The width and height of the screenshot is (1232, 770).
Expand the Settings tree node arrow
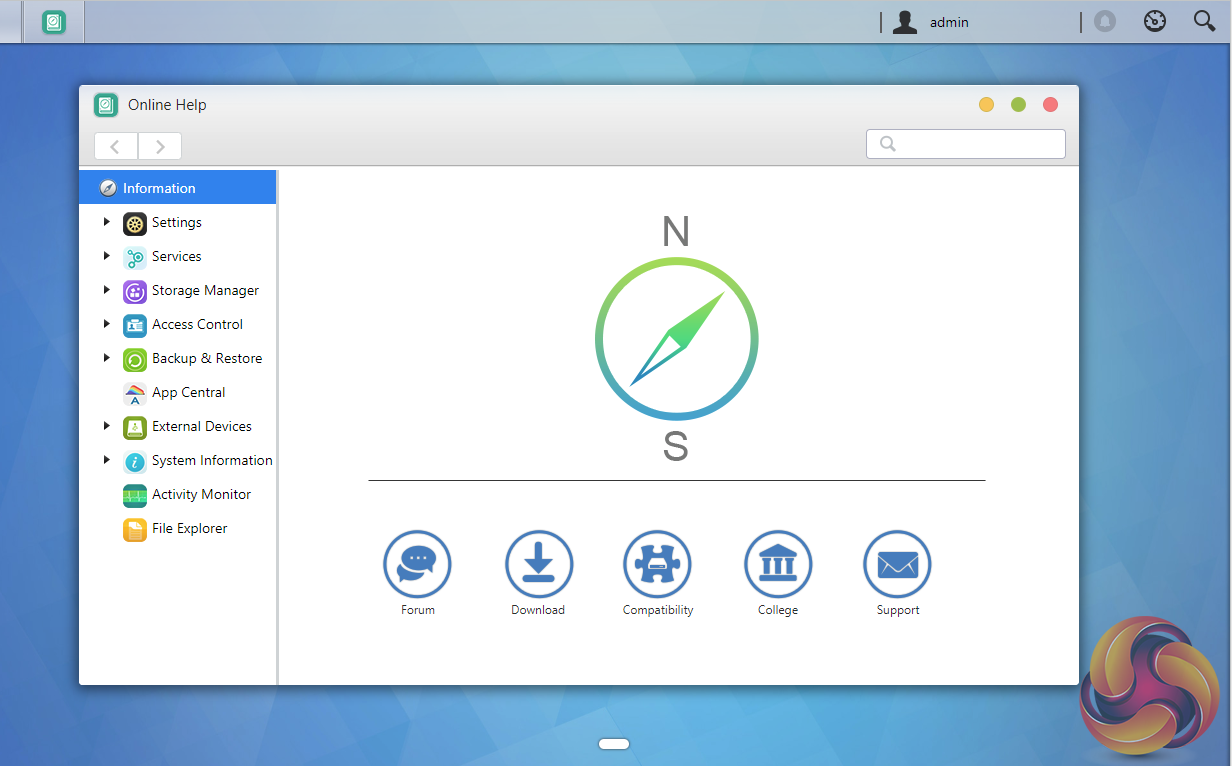pos(107,222)
